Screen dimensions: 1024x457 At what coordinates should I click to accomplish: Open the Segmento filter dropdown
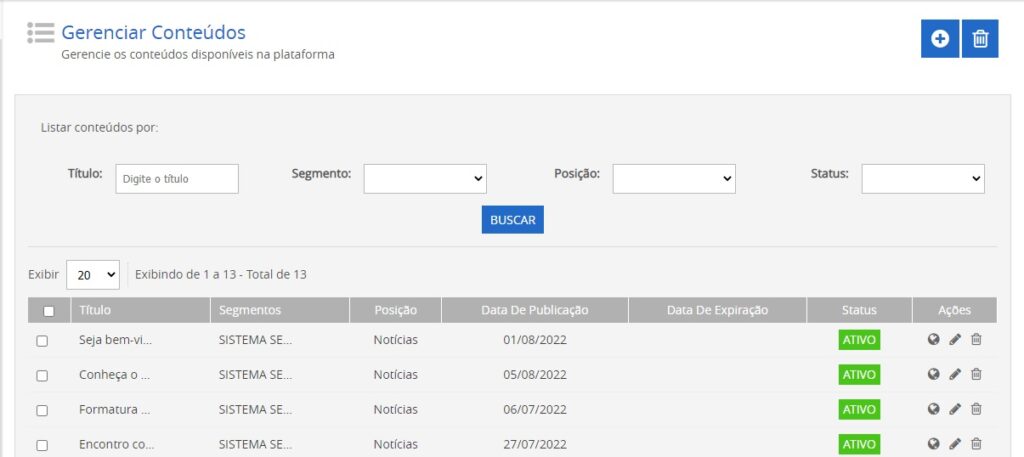(425, 179)
